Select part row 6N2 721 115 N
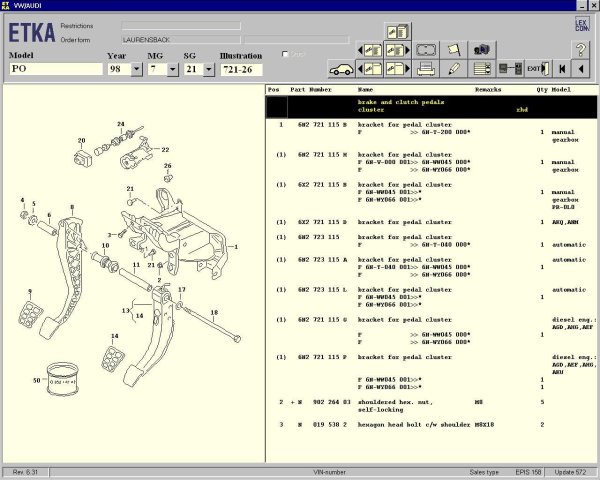 pos(431,162)
